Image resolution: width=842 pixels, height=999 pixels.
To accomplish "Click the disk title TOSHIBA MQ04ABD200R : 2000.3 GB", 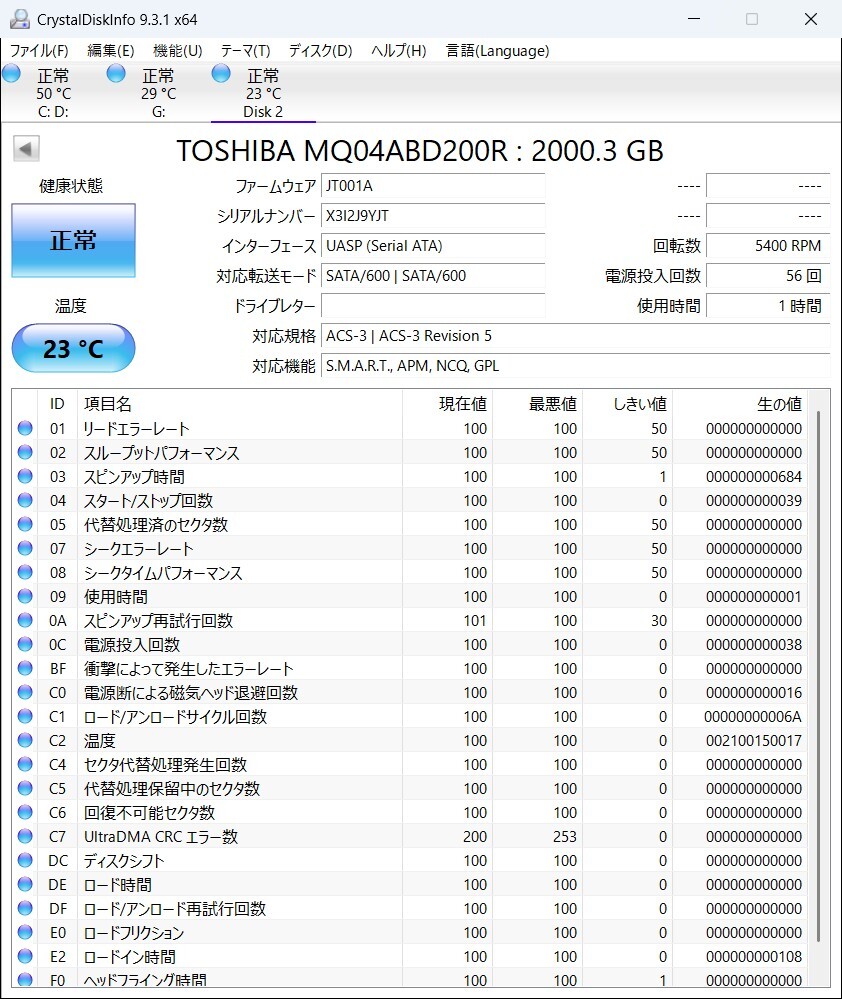I will (x=420, y=151).
